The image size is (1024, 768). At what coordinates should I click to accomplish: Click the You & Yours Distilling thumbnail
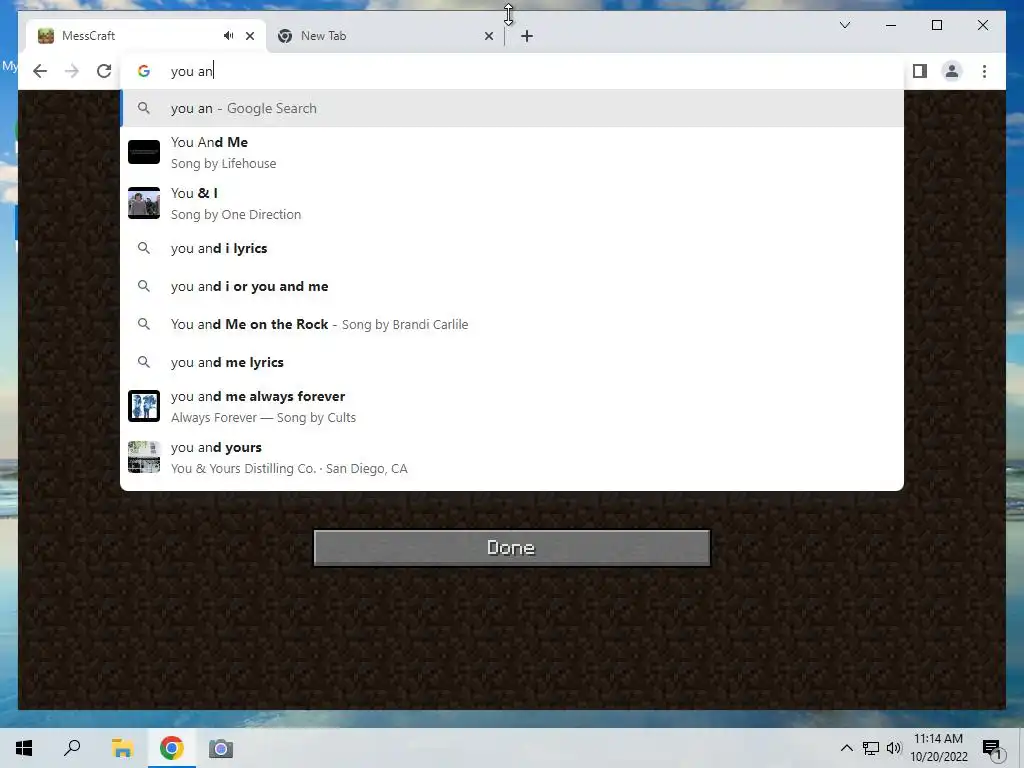[x=144, y=457]
